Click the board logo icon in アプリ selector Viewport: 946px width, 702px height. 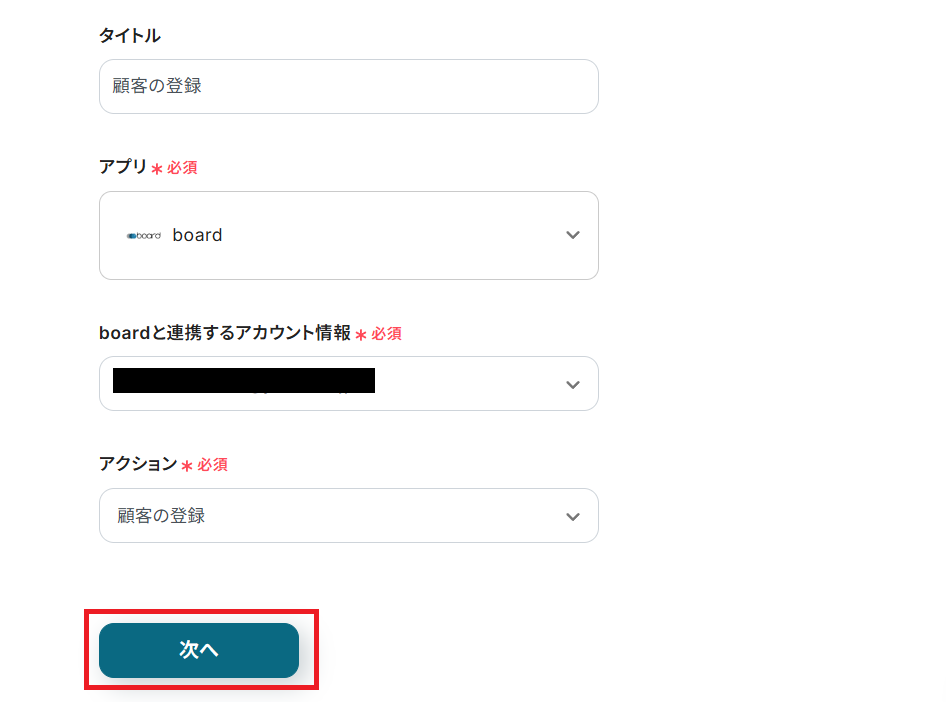tap(144, 236)
